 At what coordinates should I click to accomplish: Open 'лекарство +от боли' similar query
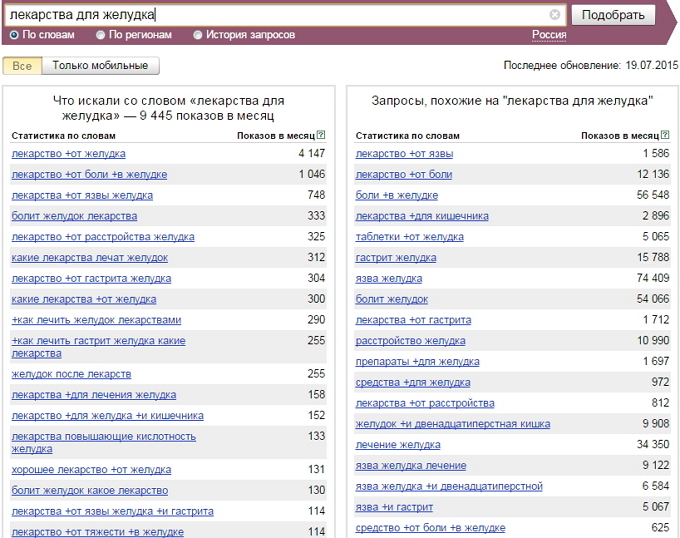tap(404, 174)
